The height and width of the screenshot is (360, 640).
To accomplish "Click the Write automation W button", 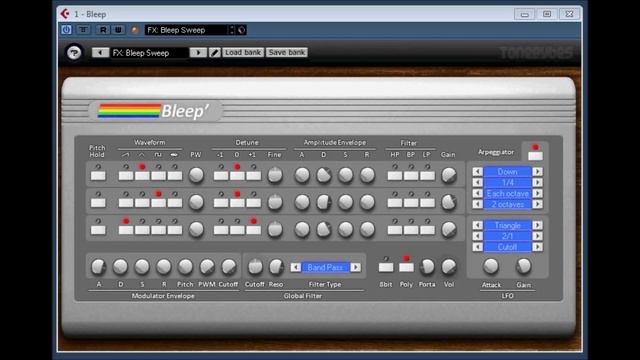I will (118, 30).
